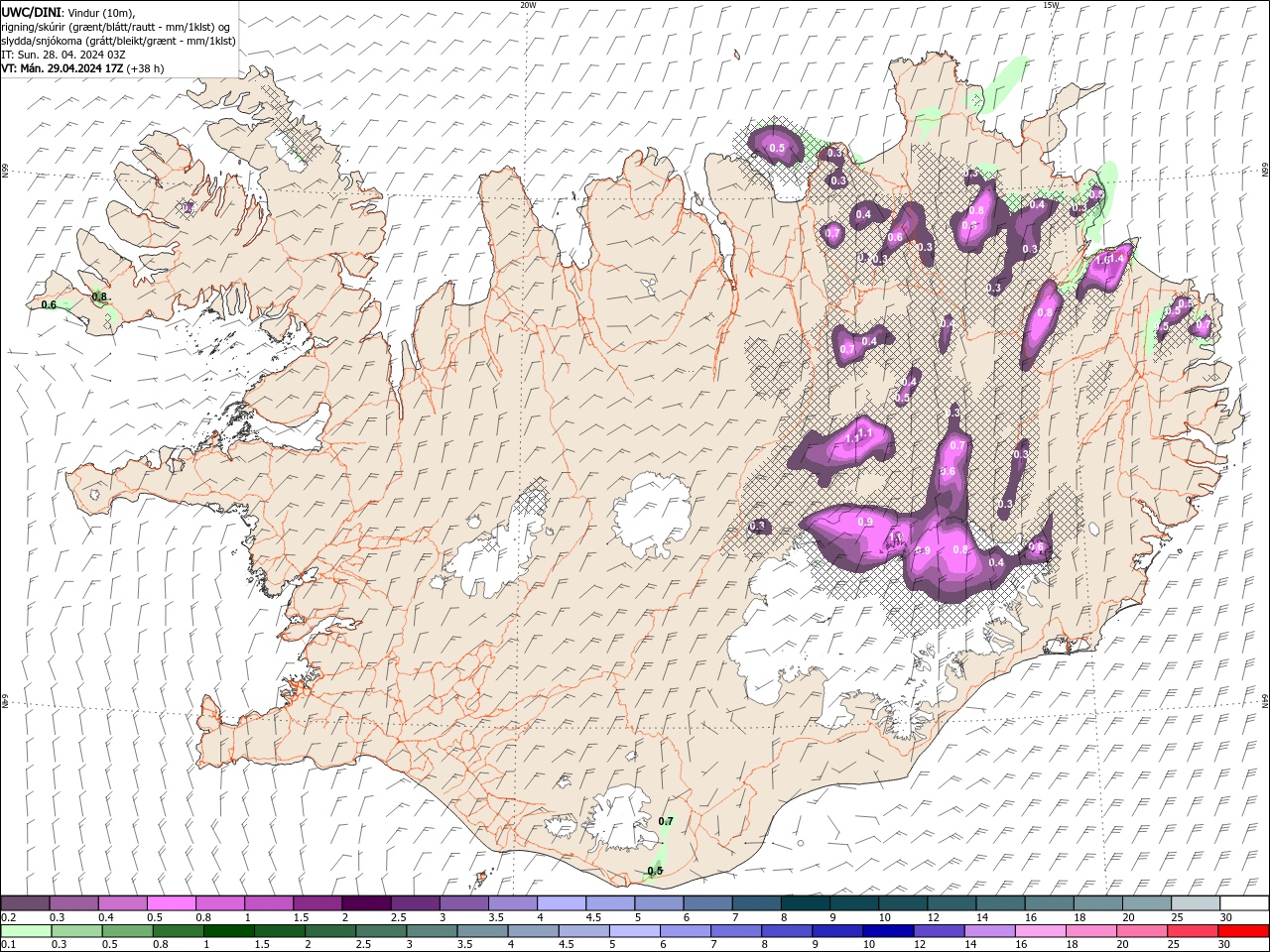Image resolution: width=1270 pixels, height=952 pixels.
Task: Pick deep blue rain swatch between 10 and 12
Action: click(x=887, y=931)
